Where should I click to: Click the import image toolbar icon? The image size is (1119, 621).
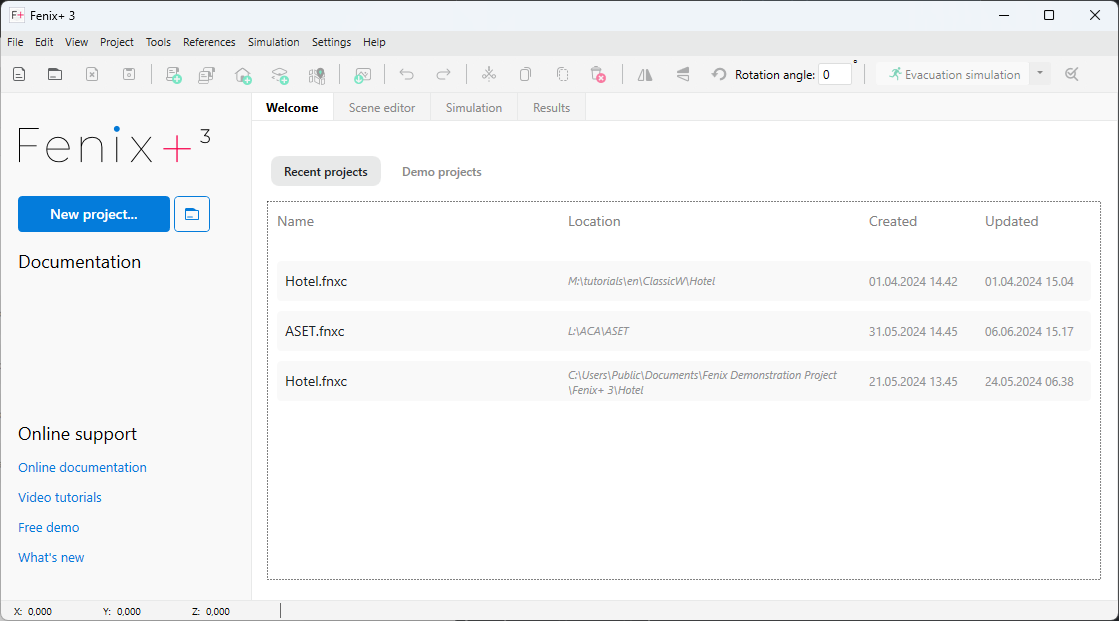362,74
